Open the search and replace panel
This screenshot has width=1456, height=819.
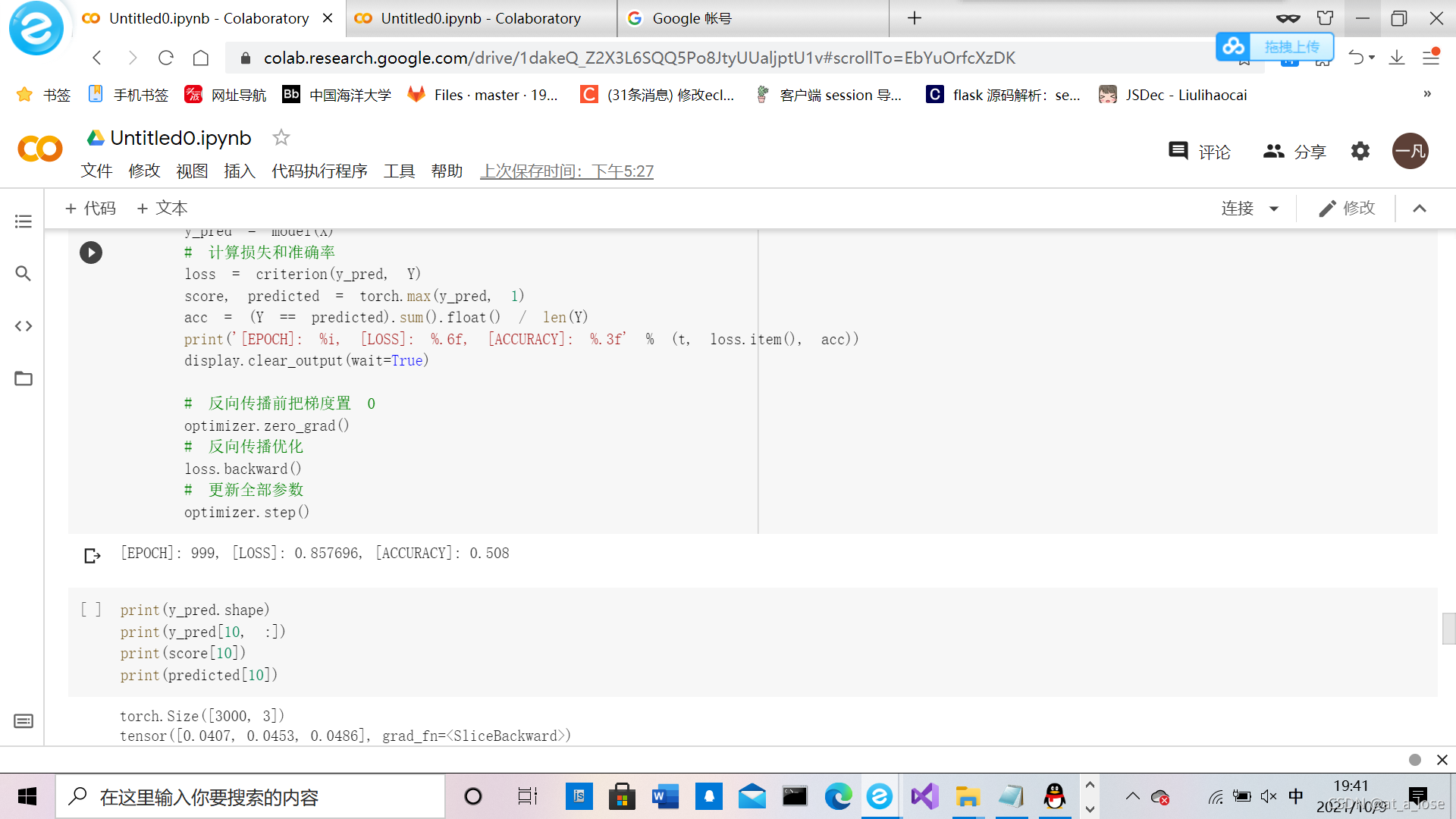pyautogui.click(x=24, y=274)
